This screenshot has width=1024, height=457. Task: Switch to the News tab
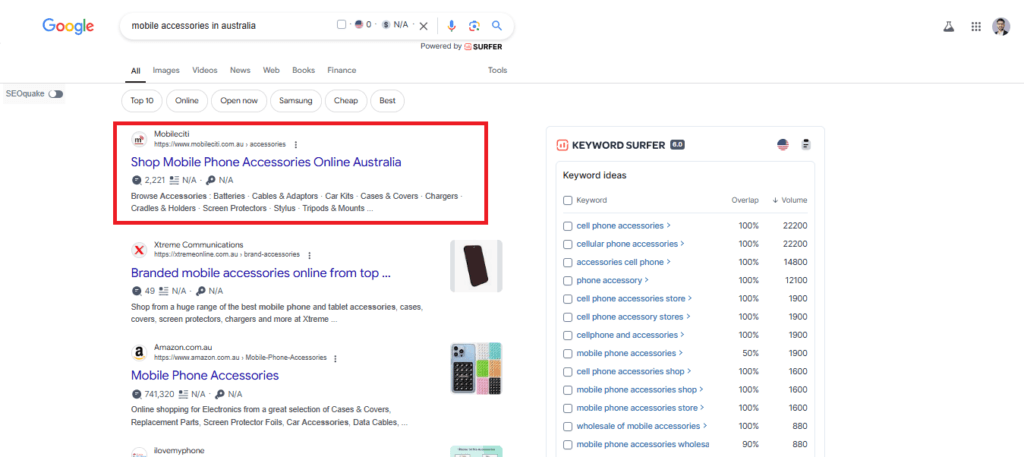click(x=240, y=70)
